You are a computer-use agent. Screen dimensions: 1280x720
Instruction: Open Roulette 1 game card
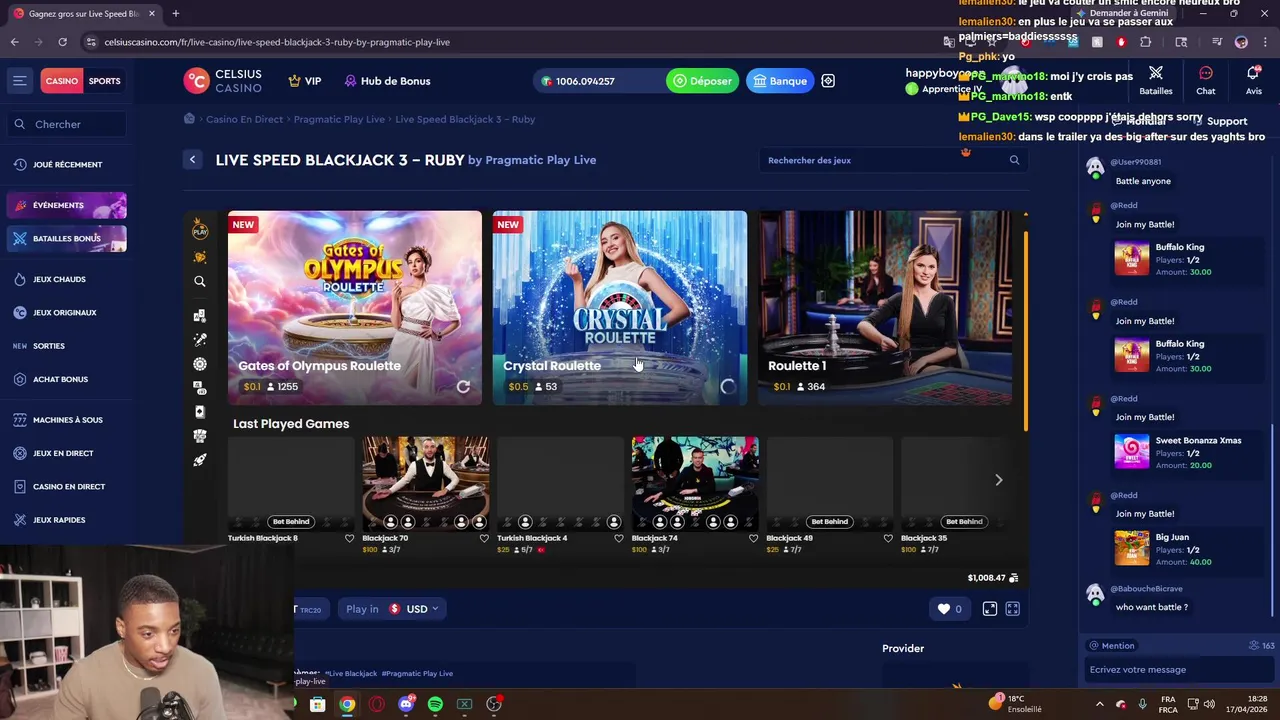tap(885, 307)
